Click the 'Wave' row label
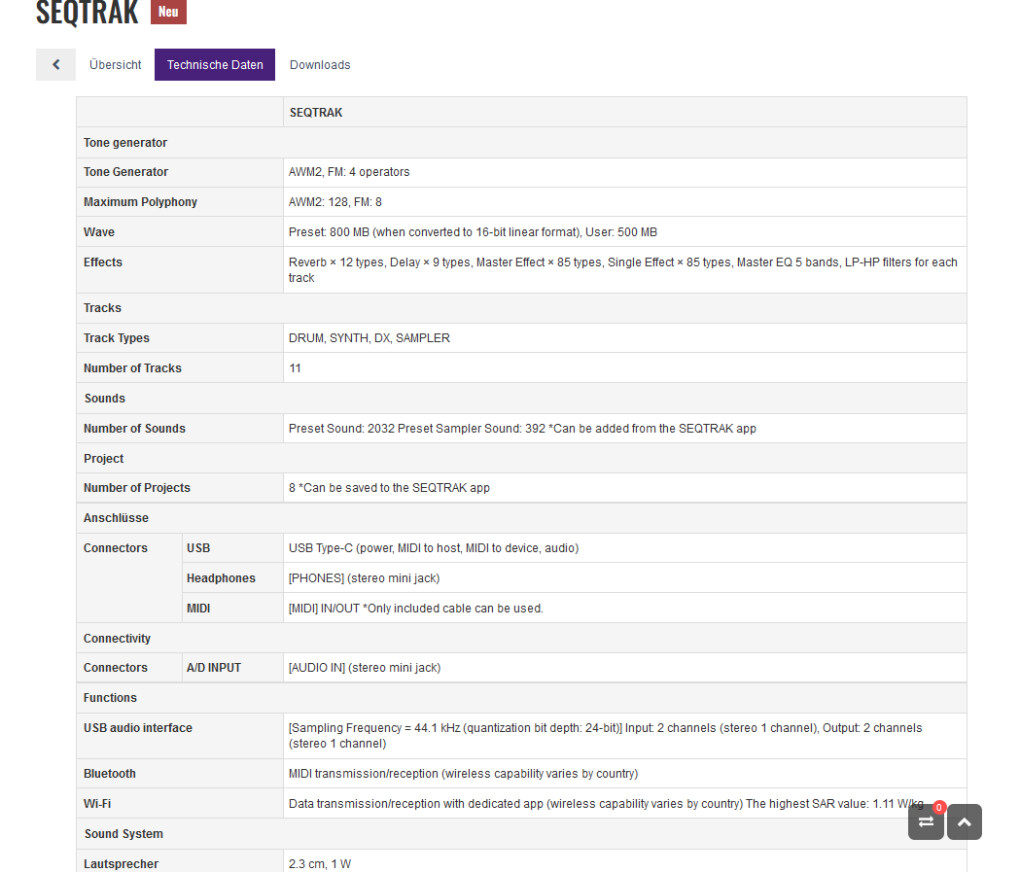This screenshot has width=1020, height=872. click(99, 232)
